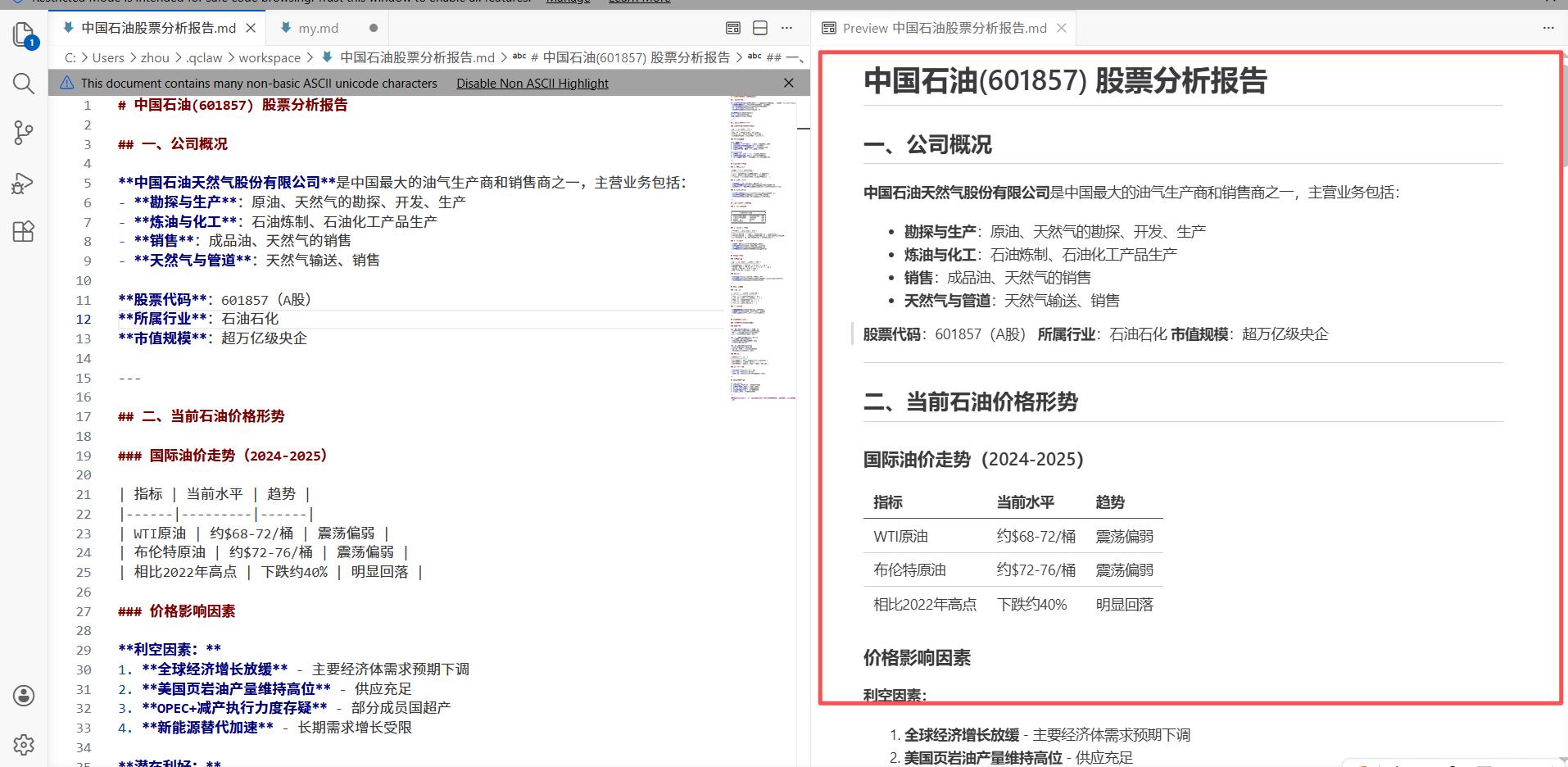Click the warning triangle icon in the banner
1568x767 pixels.
click(x=67, y=83)
